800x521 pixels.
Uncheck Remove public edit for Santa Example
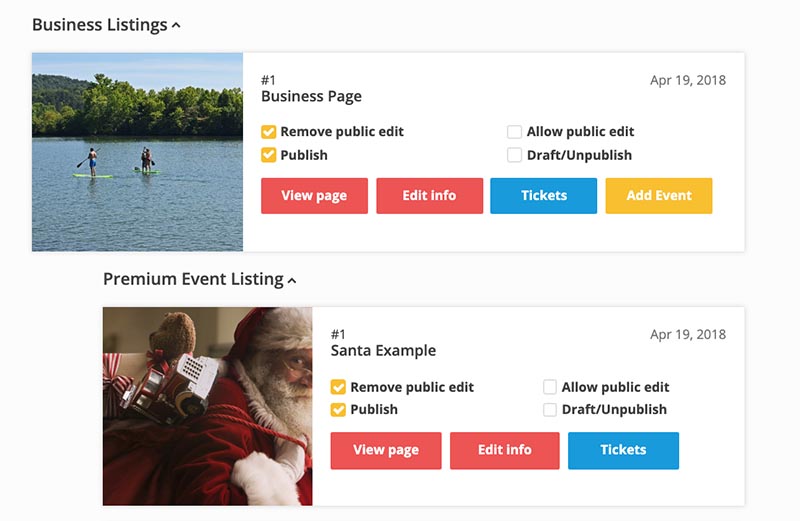(338, 387)
